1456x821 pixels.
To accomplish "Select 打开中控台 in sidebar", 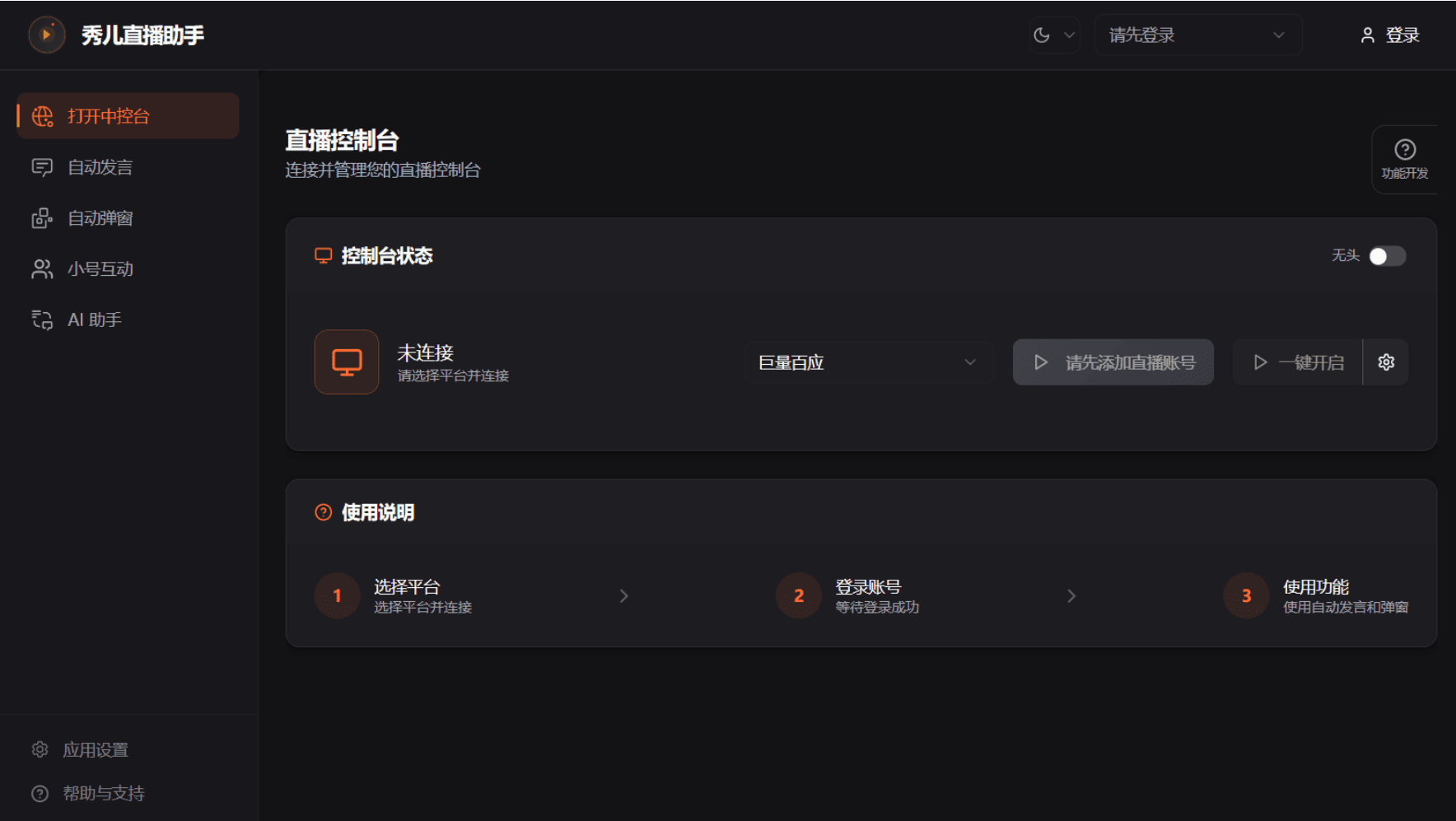I will coord(128,116).
